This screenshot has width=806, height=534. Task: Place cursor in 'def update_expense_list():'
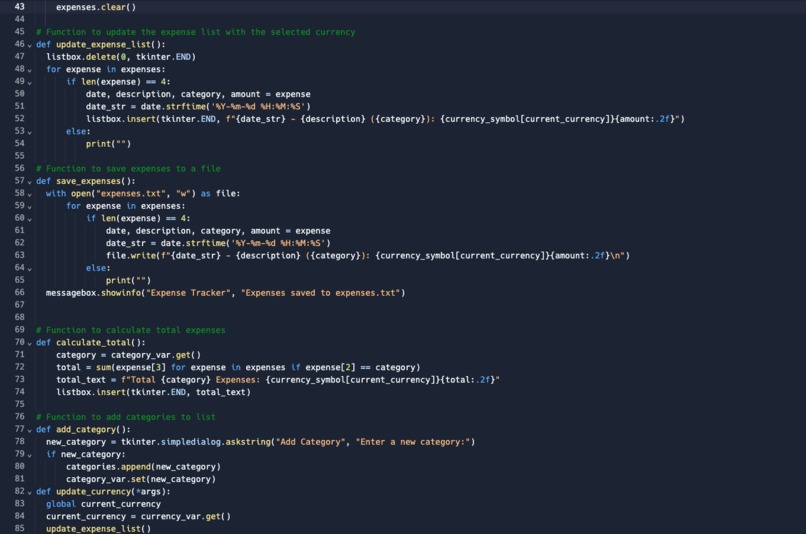click(x=101, y=44)
